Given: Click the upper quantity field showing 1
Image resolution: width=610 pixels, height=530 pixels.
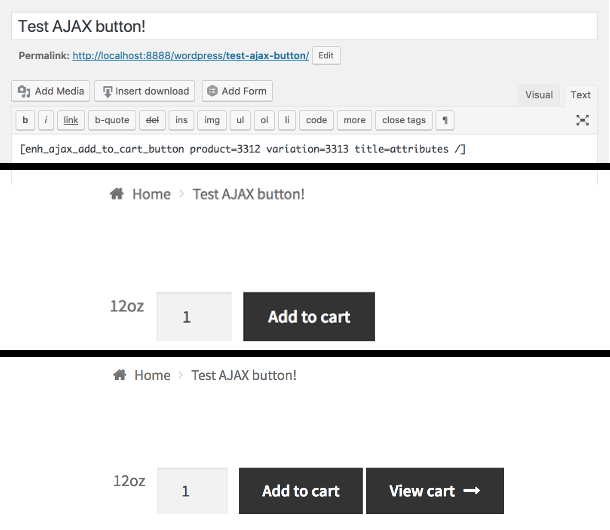Looking at the screenshot, I should coord(194,316).
